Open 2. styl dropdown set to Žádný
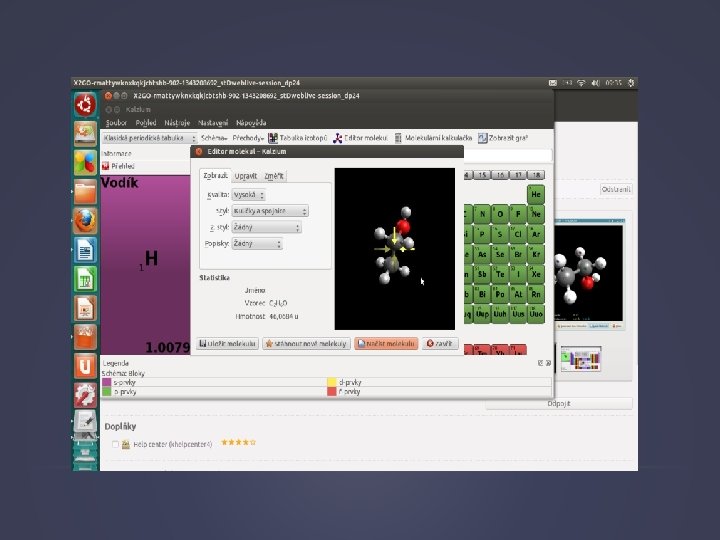The height and width of the screenshot is (540, 720). pyautogui.click(x=266, y=227)
